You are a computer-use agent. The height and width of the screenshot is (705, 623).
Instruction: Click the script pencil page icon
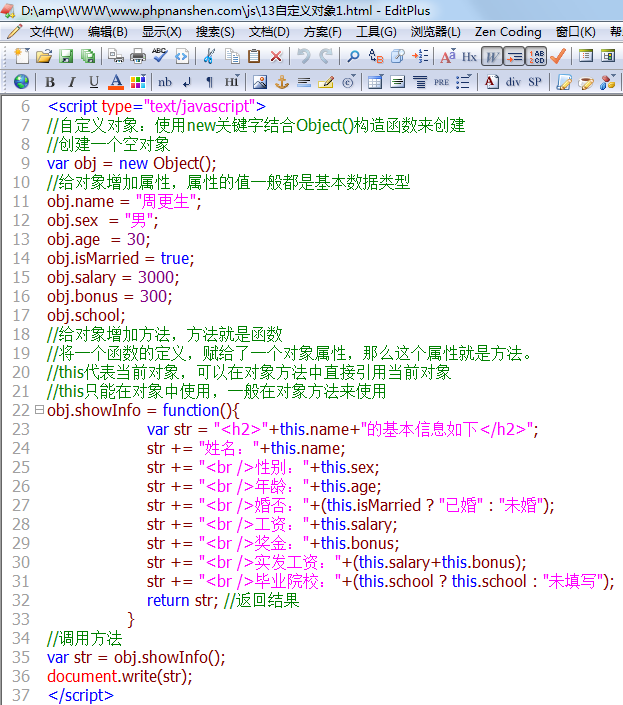[564, 82]
